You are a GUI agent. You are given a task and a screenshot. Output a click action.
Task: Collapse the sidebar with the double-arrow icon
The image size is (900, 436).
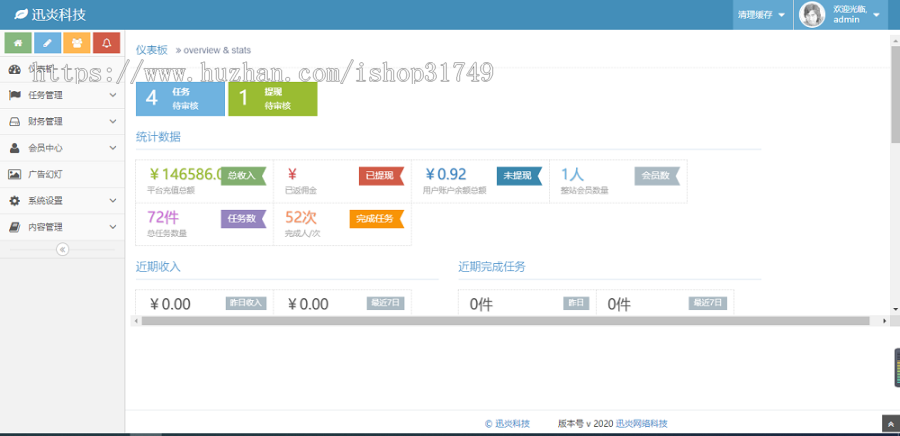(x=62, y=249)
